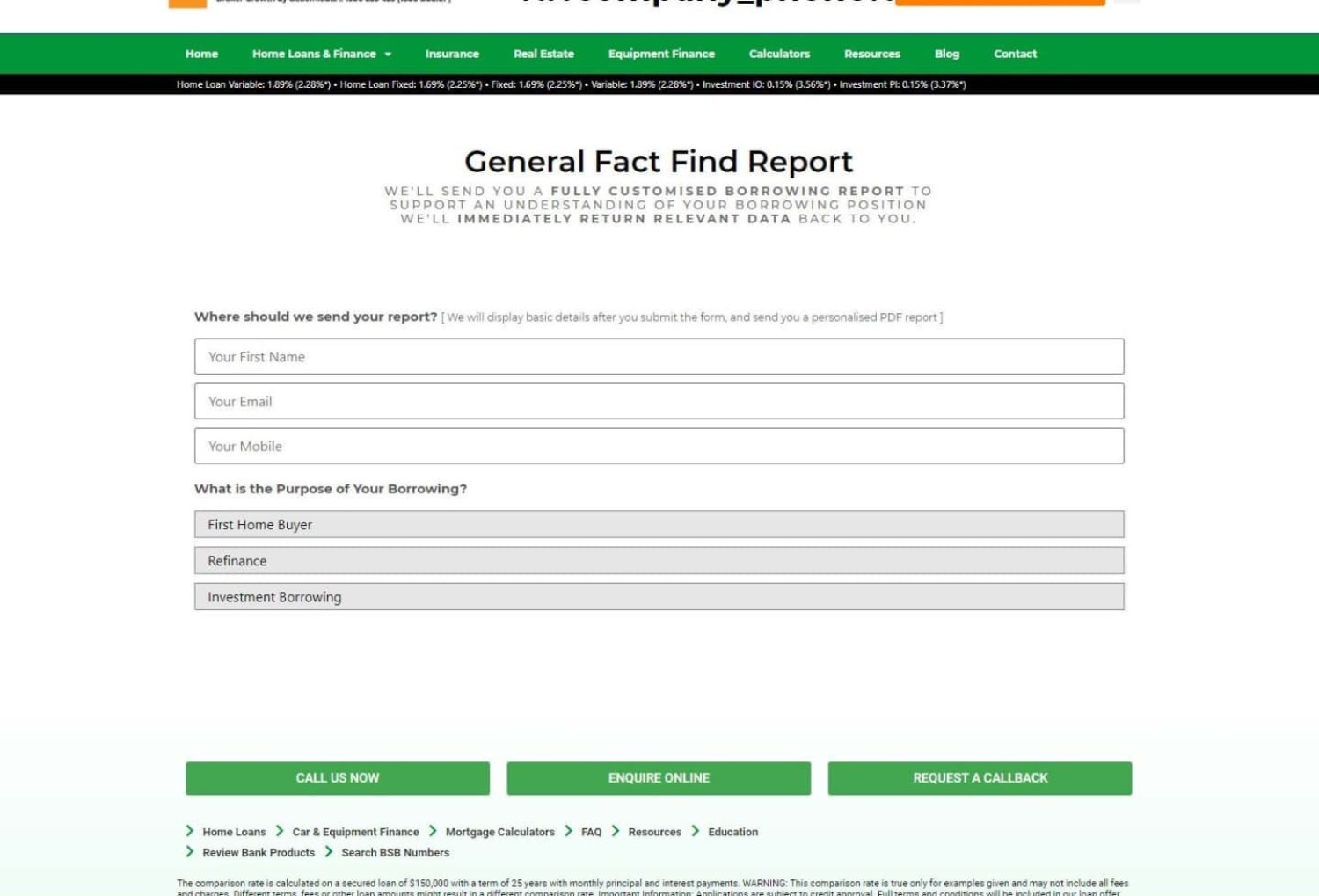Click the Enquire Online button

[x=659, y=778]
